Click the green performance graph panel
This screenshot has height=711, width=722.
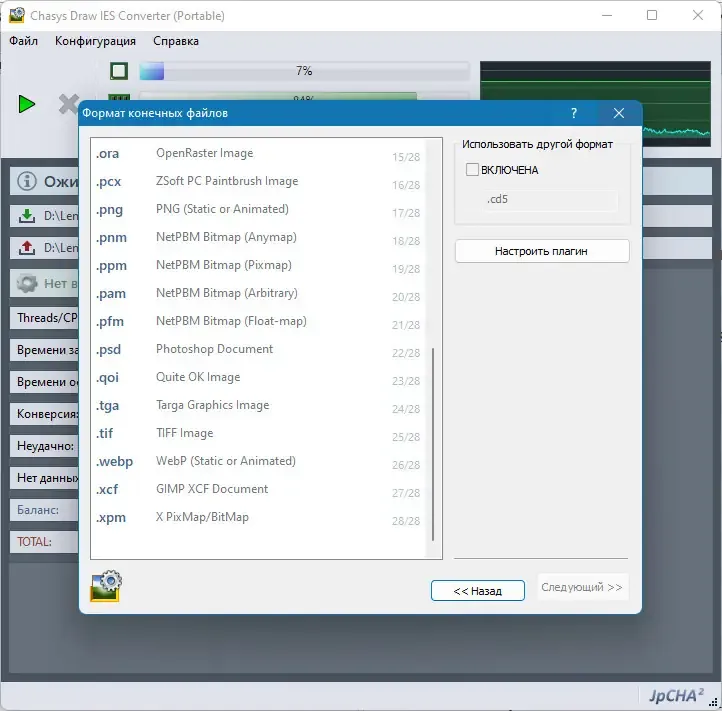point(595,103)
